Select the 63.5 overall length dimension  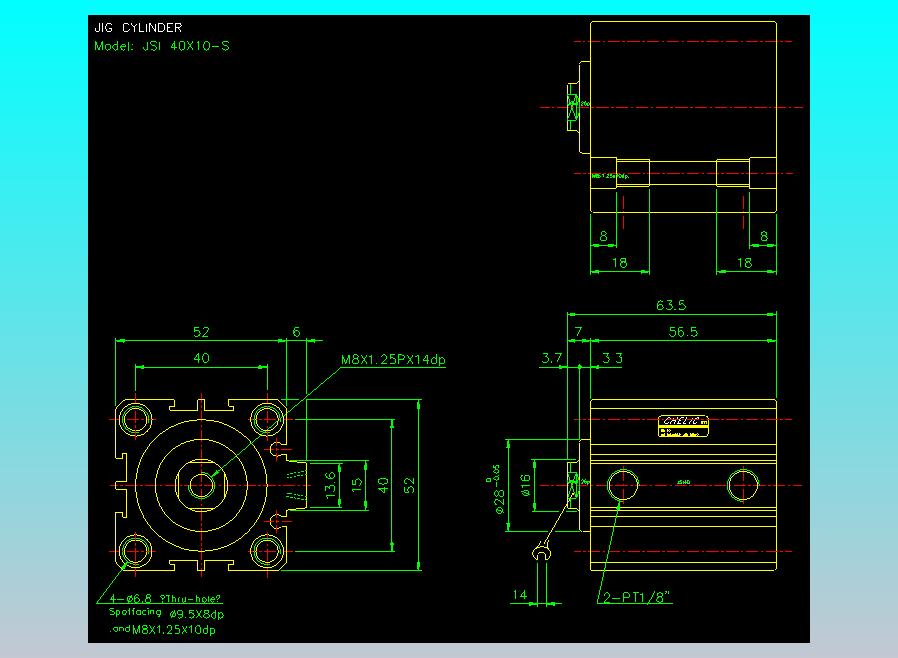tap(671, 305)
